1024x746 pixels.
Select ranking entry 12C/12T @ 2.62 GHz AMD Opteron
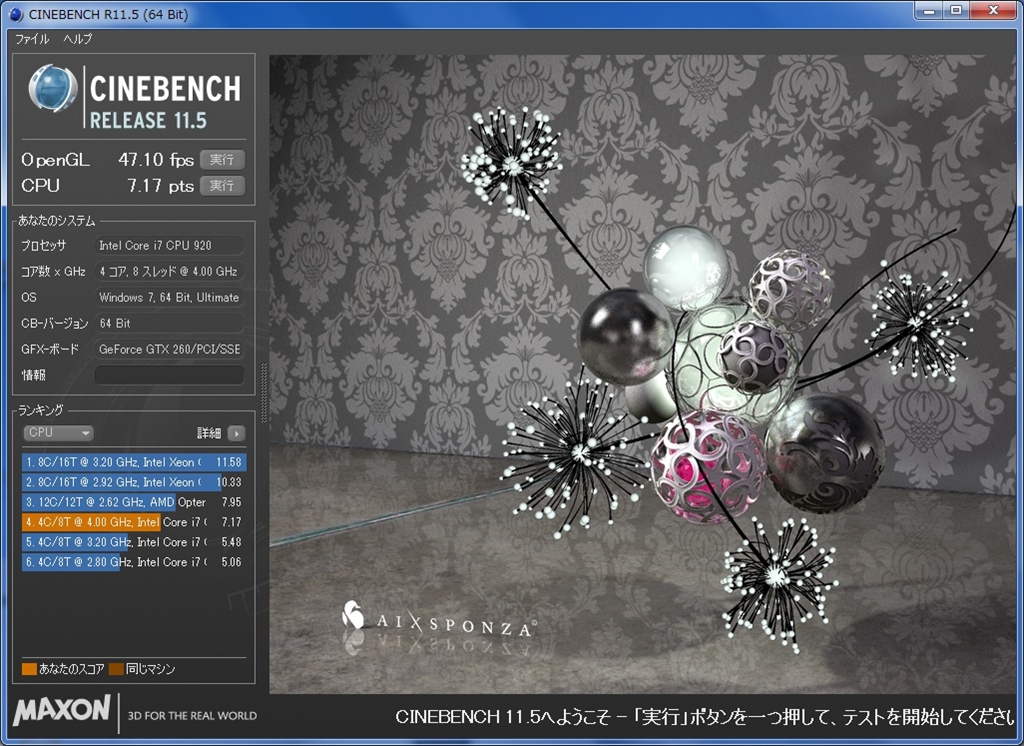[x=134, y=502]
